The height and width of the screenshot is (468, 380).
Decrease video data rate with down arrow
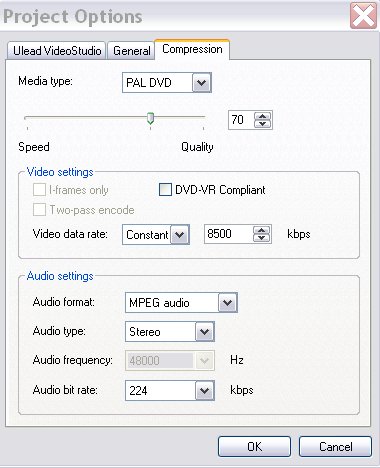pos(262,238)
